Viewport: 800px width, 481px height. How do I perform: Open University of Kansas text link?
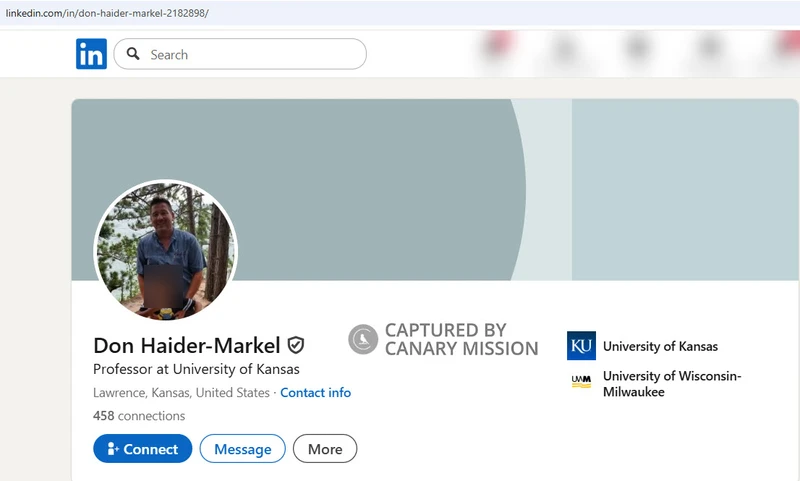pyautogui.click(x=660, y=346)
